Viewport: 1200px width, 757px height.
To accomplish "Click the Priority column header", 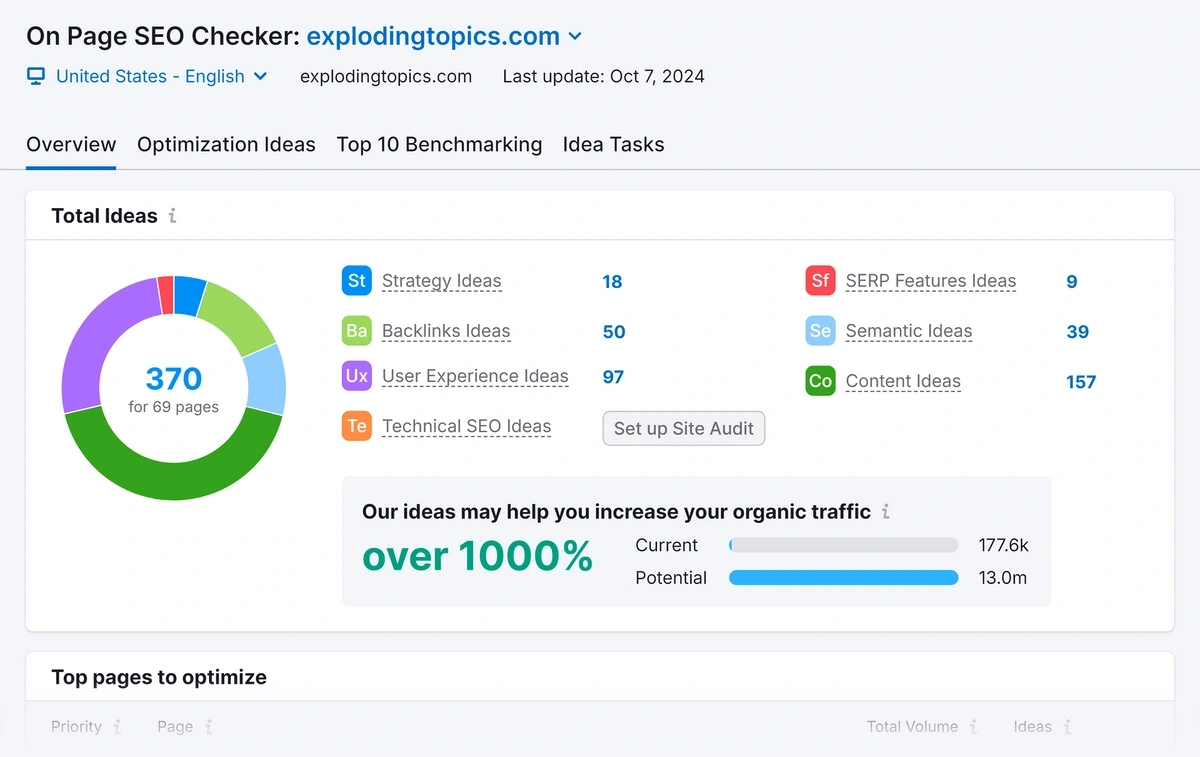I will tap(76, 727).
